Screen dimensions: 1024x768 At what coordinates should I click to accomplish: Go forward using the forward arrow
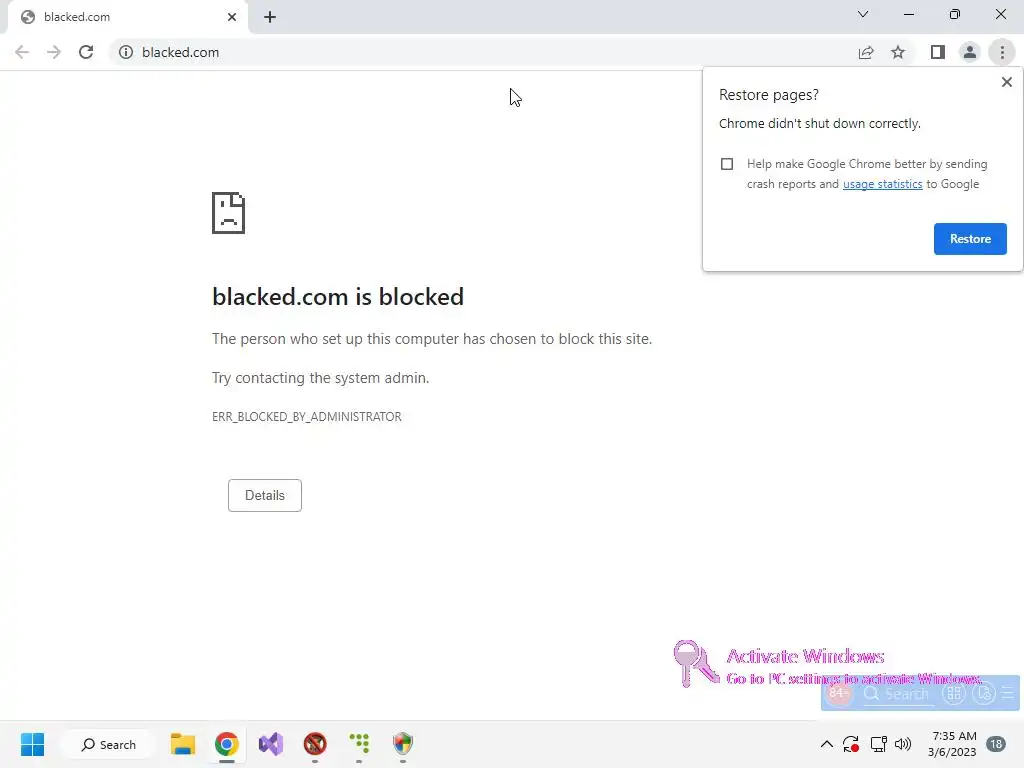click(x=54, y=52)
